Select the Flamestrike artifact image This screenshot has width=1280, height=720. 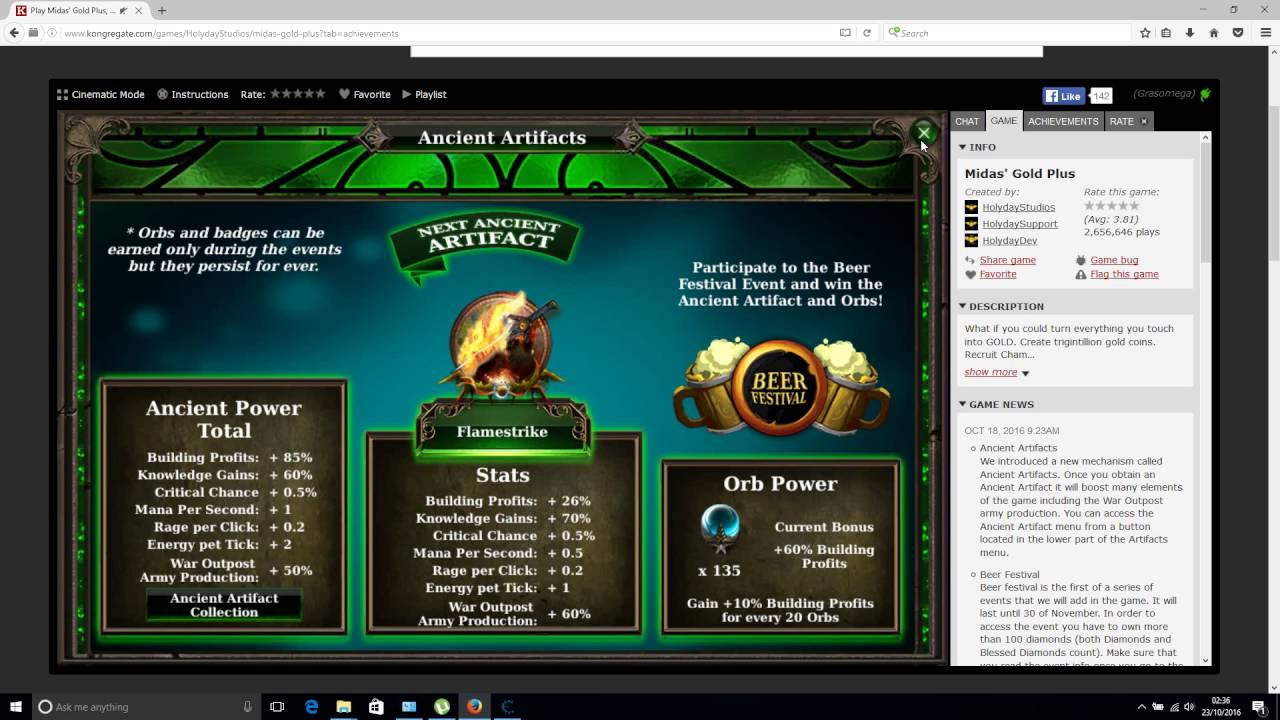point(501,345)
